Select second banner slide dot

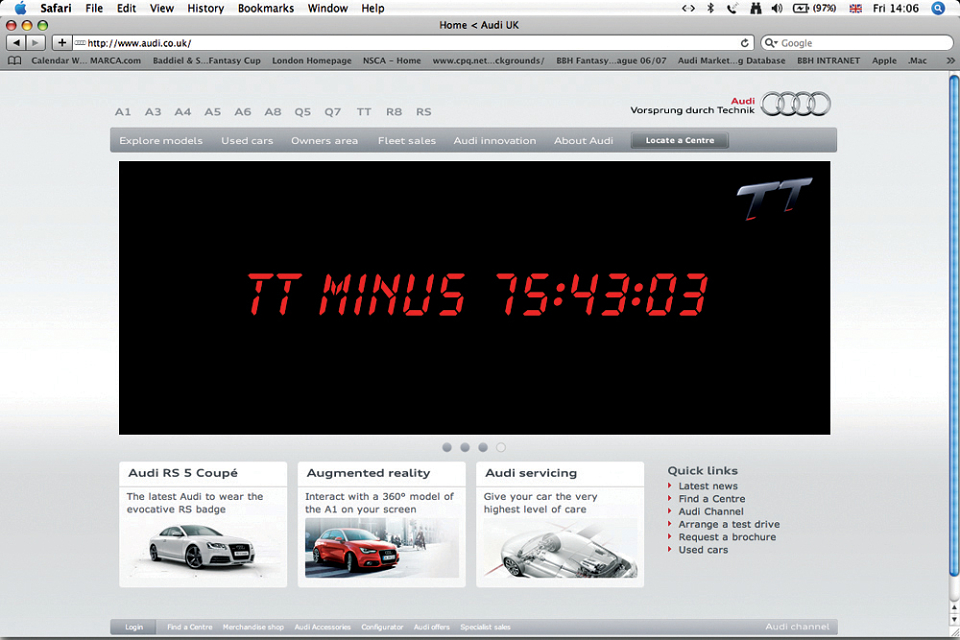coord(465,448)
